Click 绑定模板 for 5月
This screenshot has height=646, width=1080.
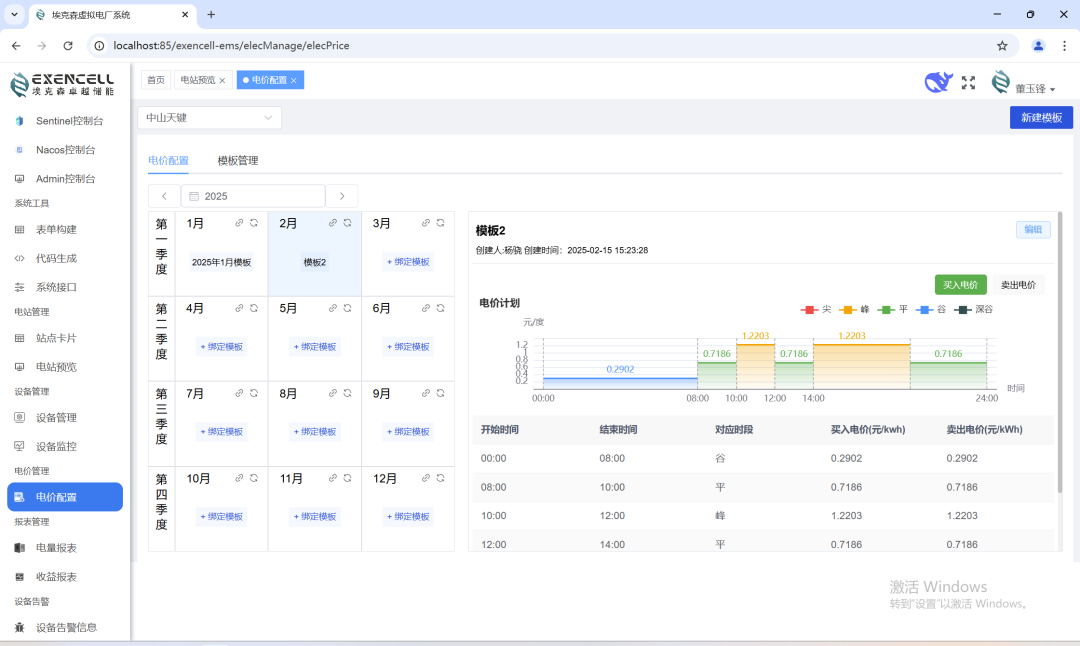315,347
